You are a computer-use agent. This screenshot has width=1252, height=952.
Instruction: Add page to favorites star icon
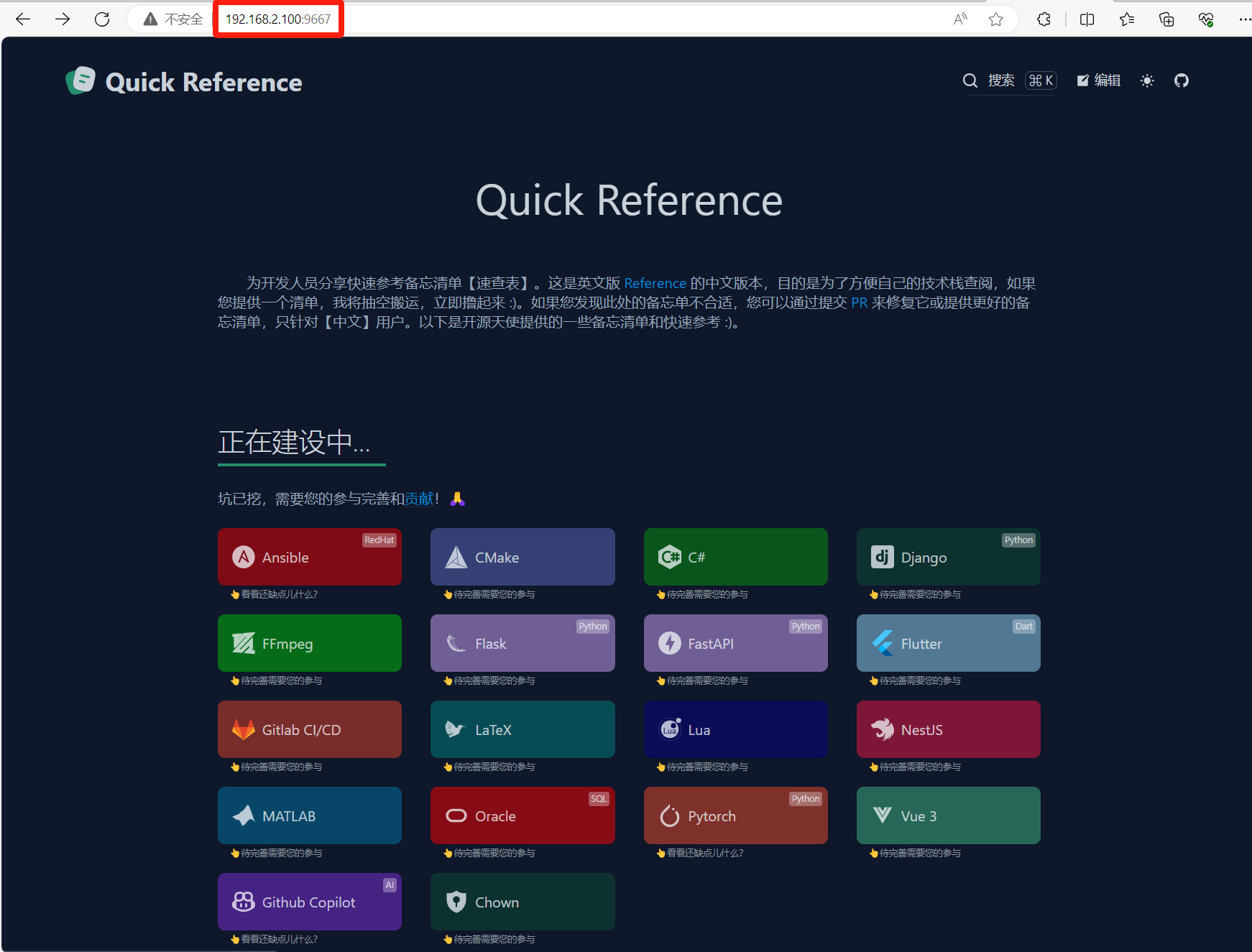tap(995, 19)
